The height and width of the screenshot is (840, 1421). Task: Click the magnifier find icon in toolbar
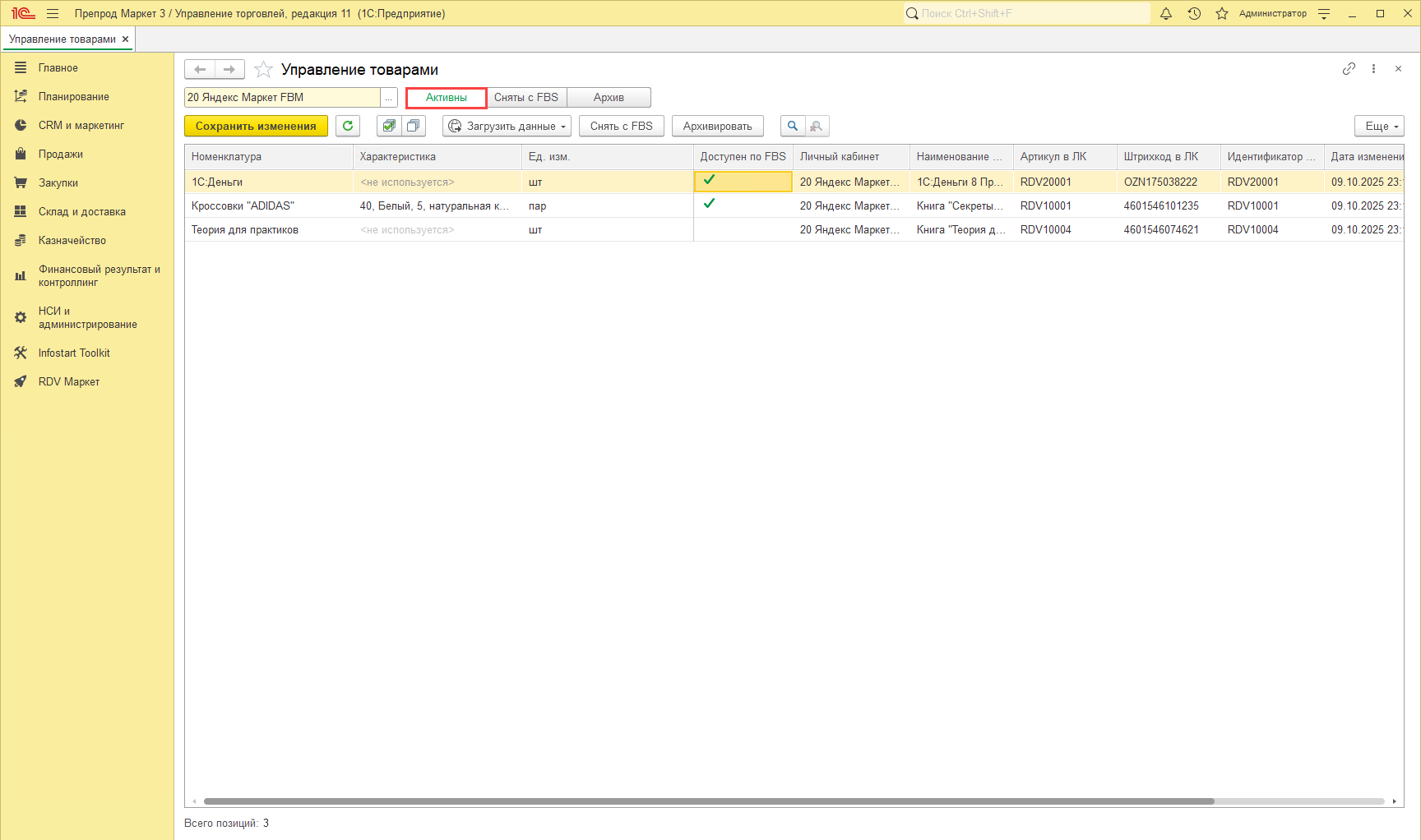(793, 126)
